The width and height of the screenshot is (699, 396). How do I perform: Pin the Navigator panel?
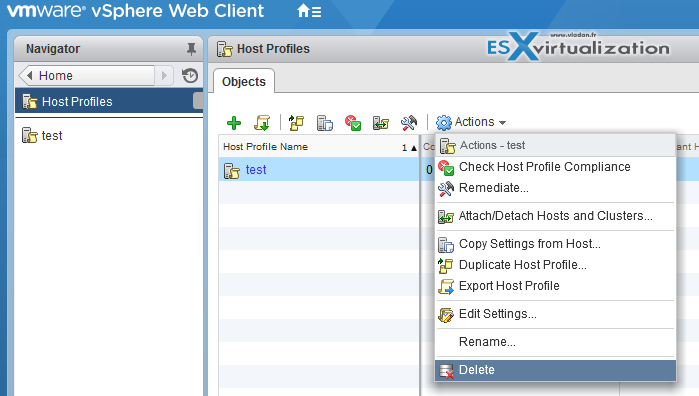coord(191,49)
